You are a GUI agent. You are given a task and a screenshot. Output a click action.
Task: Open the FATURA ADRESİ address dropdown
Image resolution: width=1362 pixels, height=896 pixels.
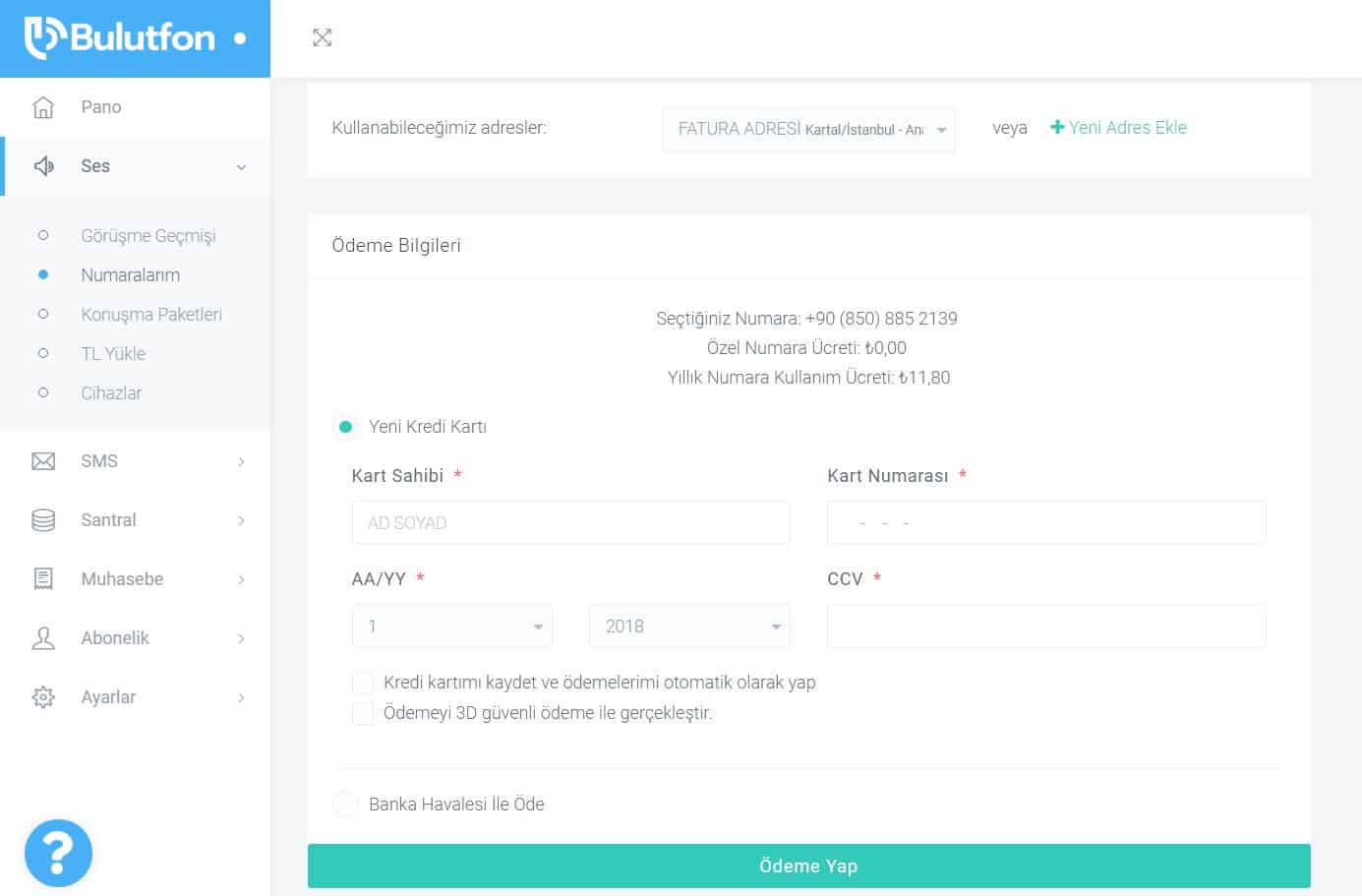pos(808,129)
